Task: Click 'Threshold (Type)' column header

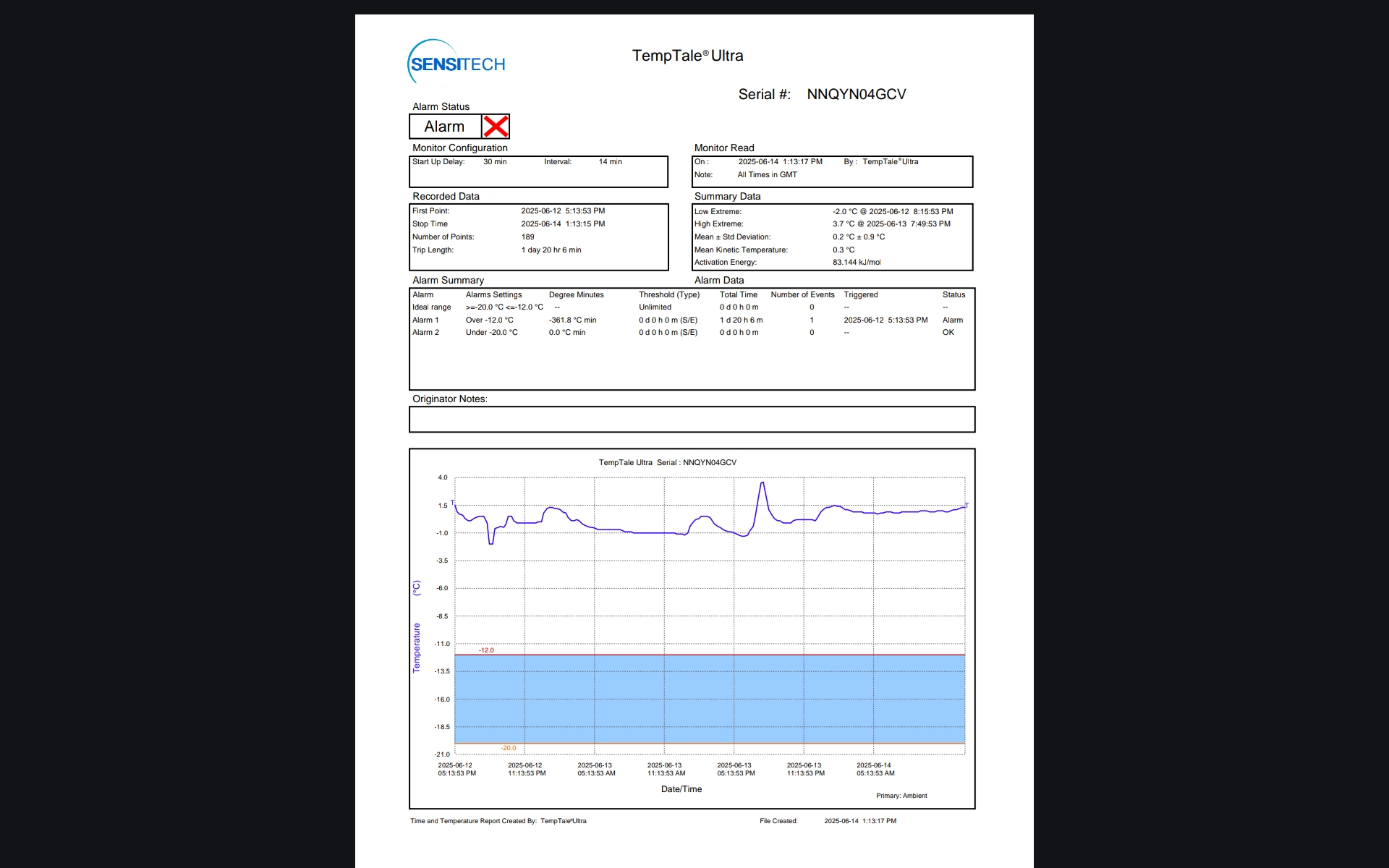Action: coord(669,295)
